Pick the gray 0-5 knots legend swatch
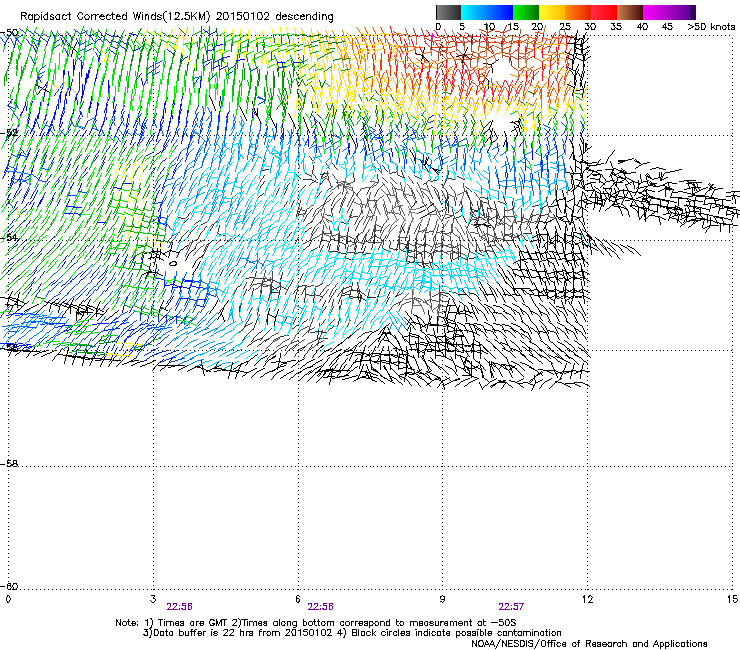The width and height of the screenshot is (740, 650). click(x=448, y=12)
